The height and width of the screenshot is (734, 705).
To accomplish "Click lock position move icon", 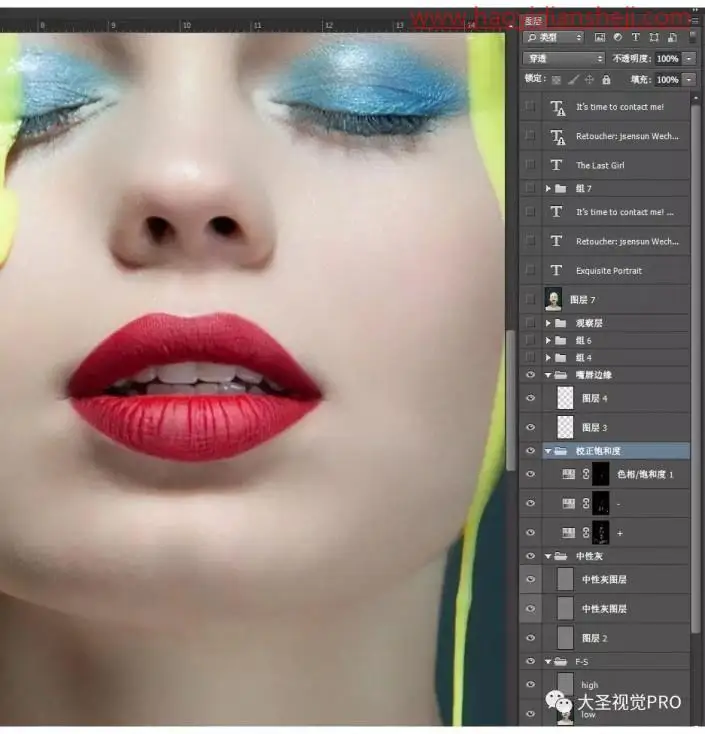I will coord(589,80).
